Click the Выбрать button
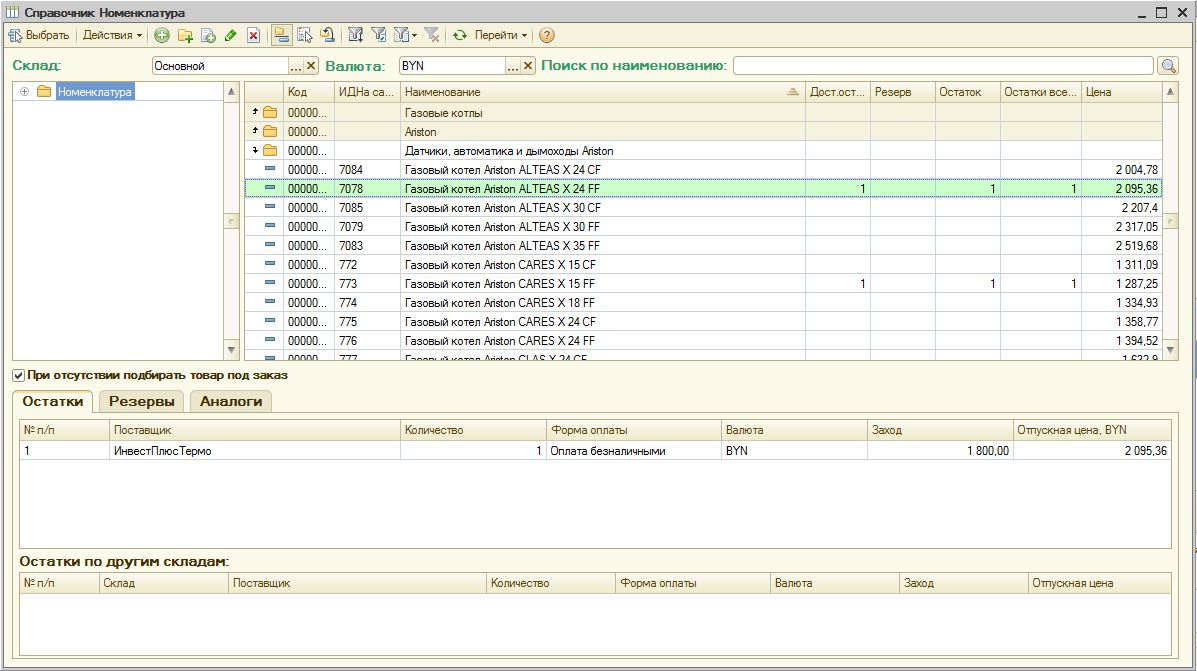Image resolution: width=1197 pixels, height=671 pixels. [39, 35]
